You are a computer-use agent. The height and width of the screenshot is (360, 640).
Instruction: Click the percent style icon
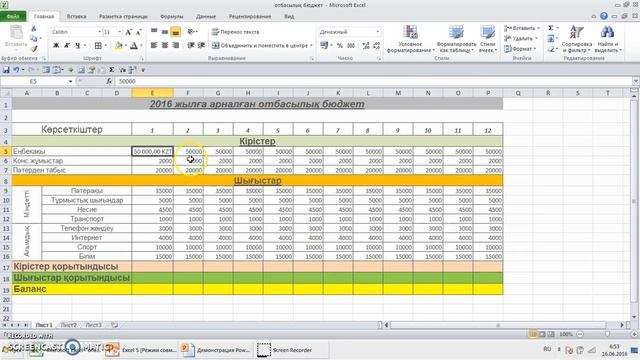click(x=340, y=46)
